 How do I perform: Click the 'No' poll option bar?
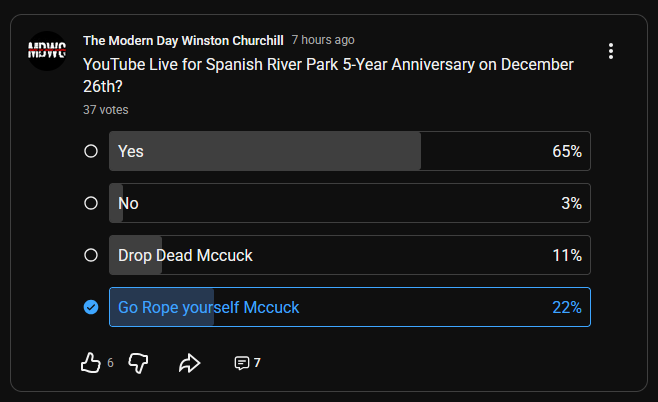[349, 203]
